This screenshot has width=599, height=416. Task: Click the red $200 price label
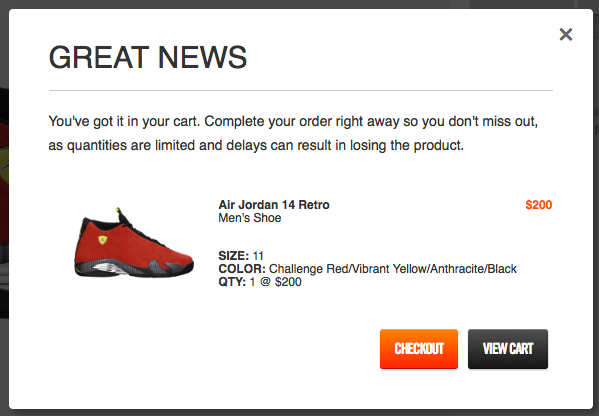[x=539, y=205]
